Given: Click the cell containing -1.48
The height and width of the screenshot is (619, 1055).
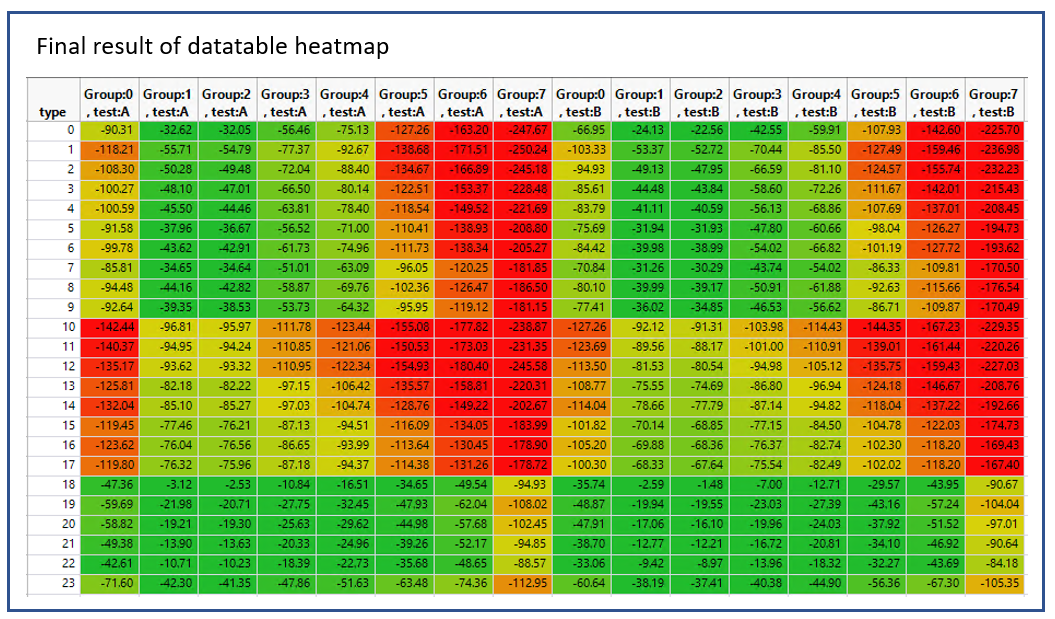Looking at the screenshot, I should click(700, 483).
